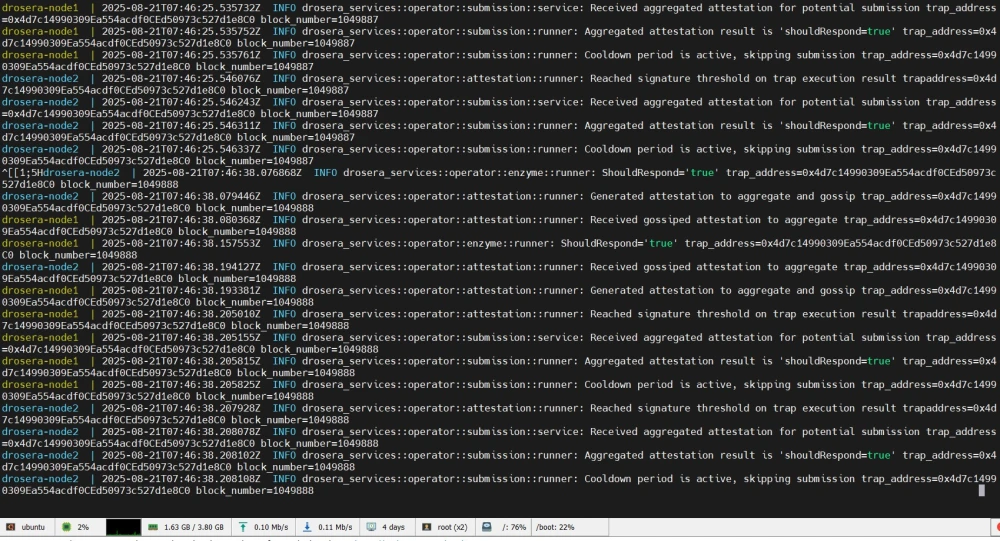Click the '4 days' uptime text
Viewport: 1000px width, 541px height.
[x=393, y=527]
